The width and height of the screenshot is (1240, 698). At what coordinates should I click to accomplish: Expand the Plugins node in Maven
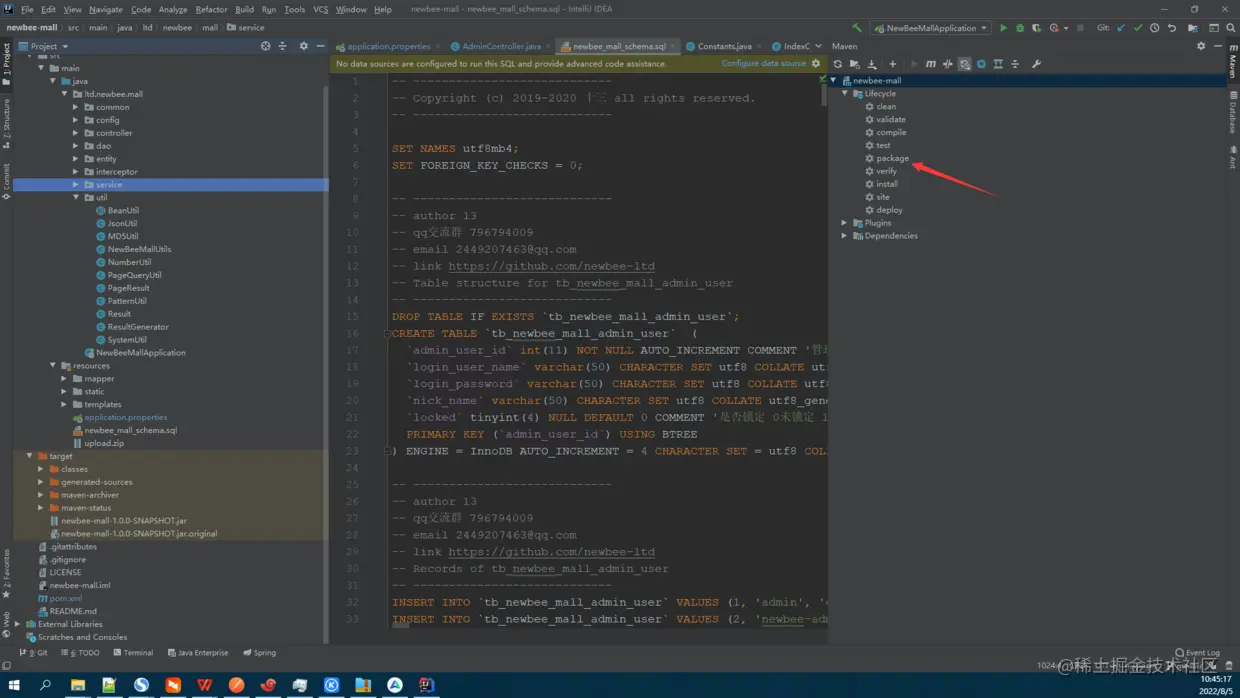point(845,223)
